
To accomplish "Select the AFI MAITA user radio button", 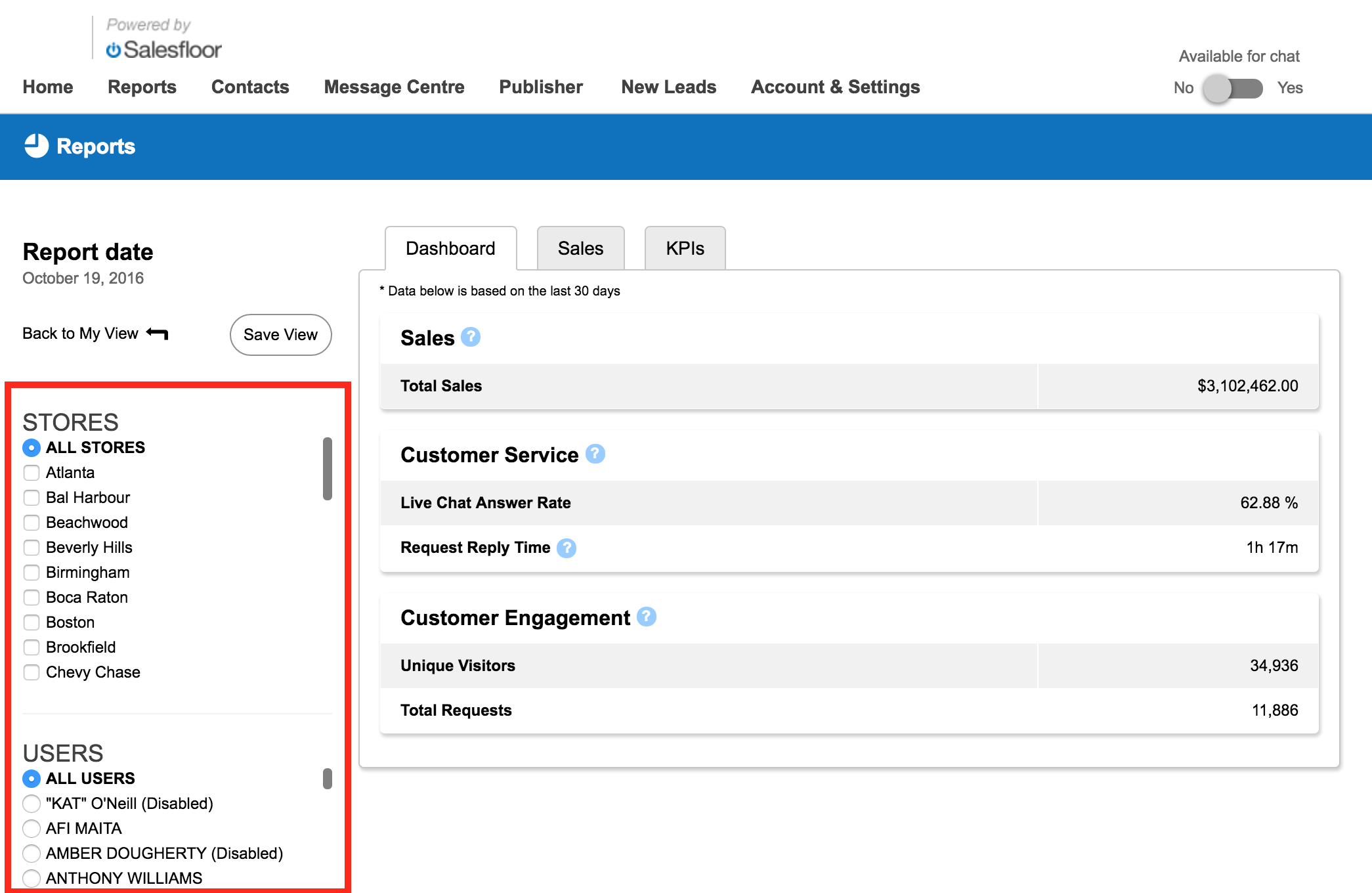I will pos(32,829).
